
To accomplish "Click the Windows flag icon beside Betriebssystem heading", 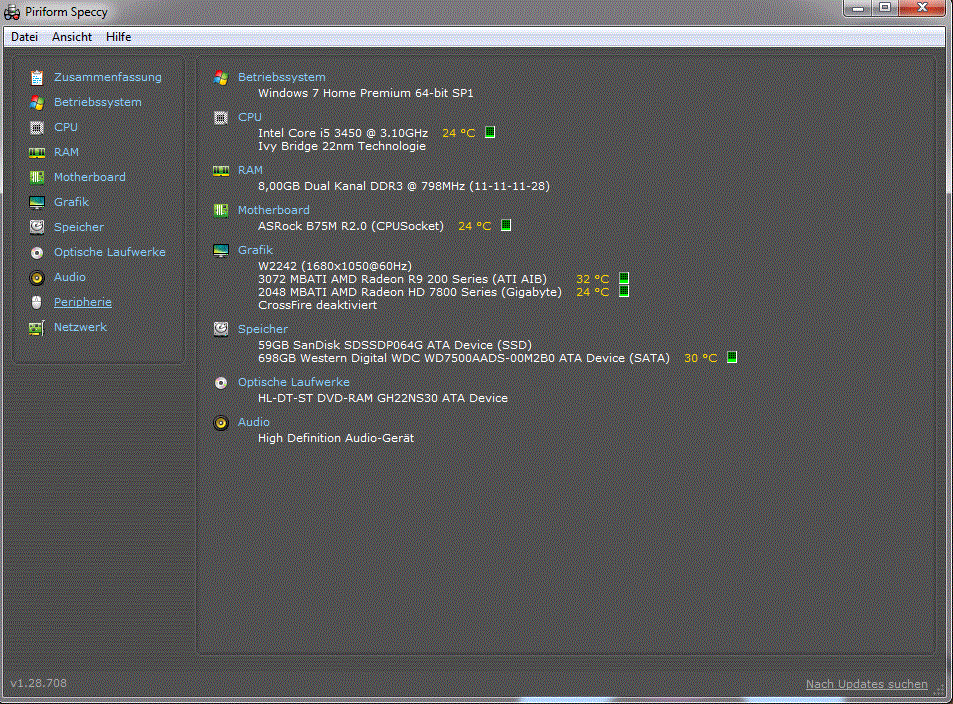I will click(x=221, y=78).
